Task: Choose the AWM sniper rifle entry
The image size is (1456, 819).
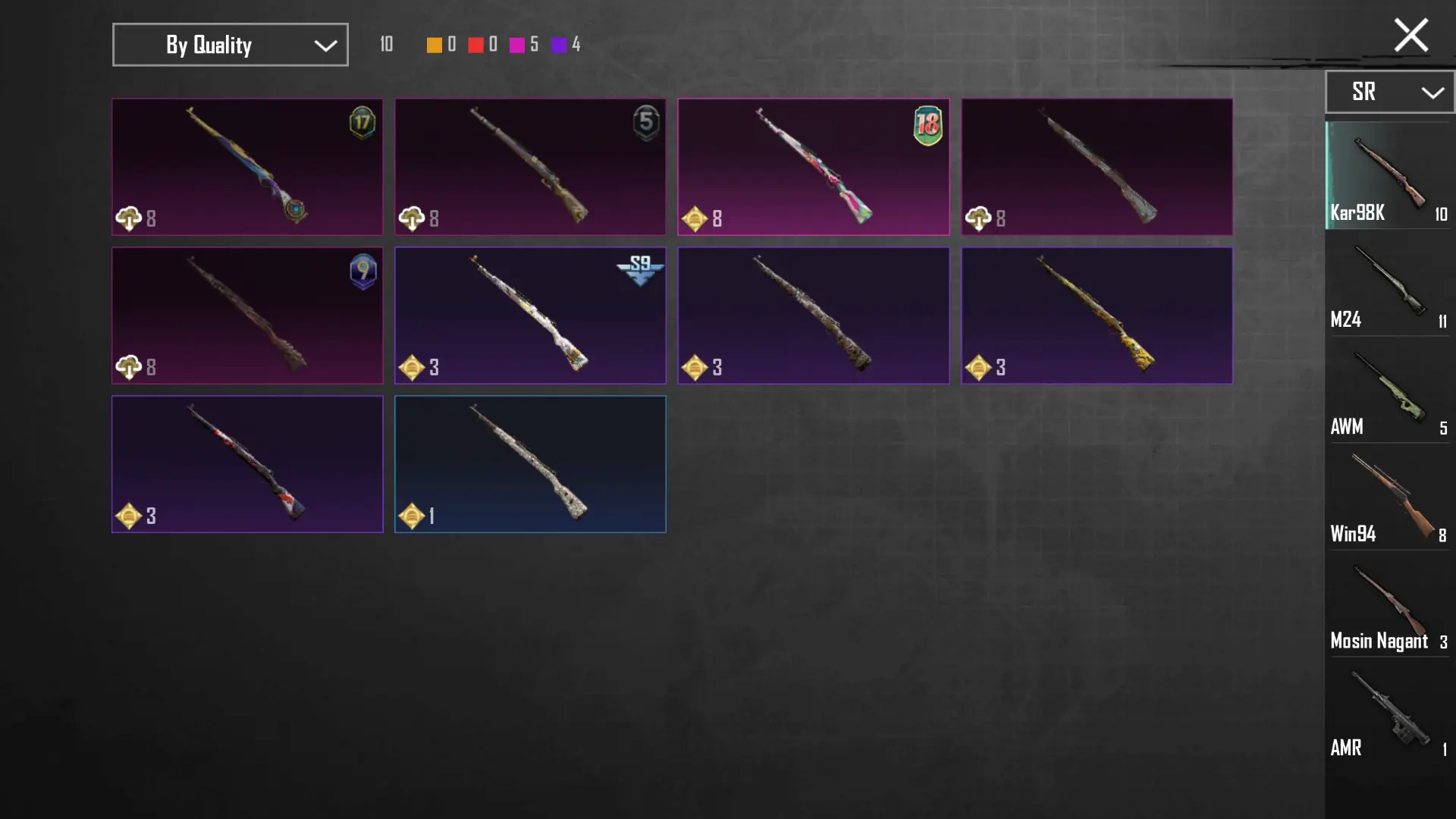Action: [1389, 390]
